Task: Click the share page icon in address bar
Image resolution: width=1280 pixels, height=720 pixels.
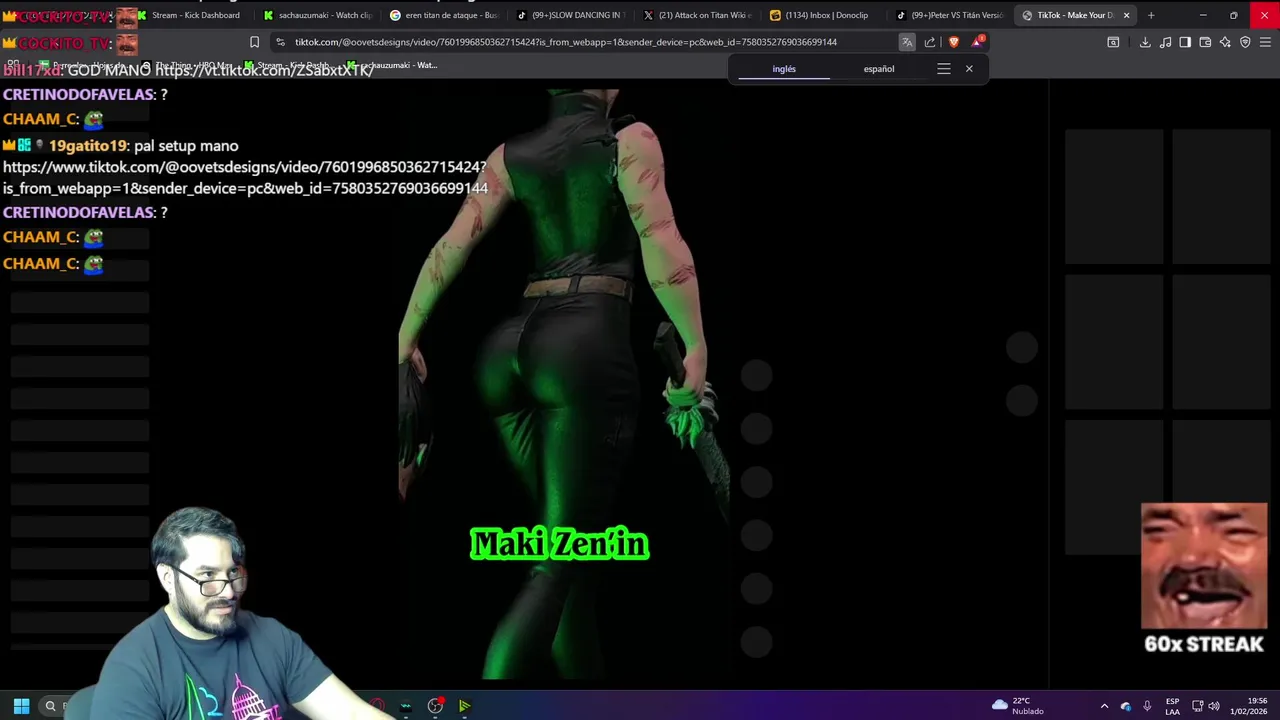Action: pos(930,42)
